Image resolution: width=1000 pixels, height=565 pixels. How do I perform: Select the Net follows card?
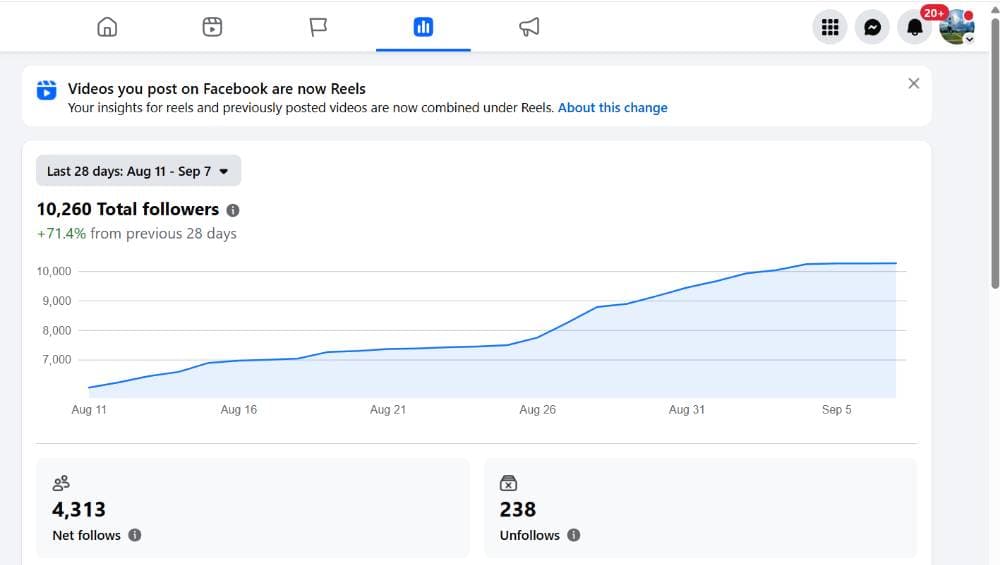pos(253,508)
